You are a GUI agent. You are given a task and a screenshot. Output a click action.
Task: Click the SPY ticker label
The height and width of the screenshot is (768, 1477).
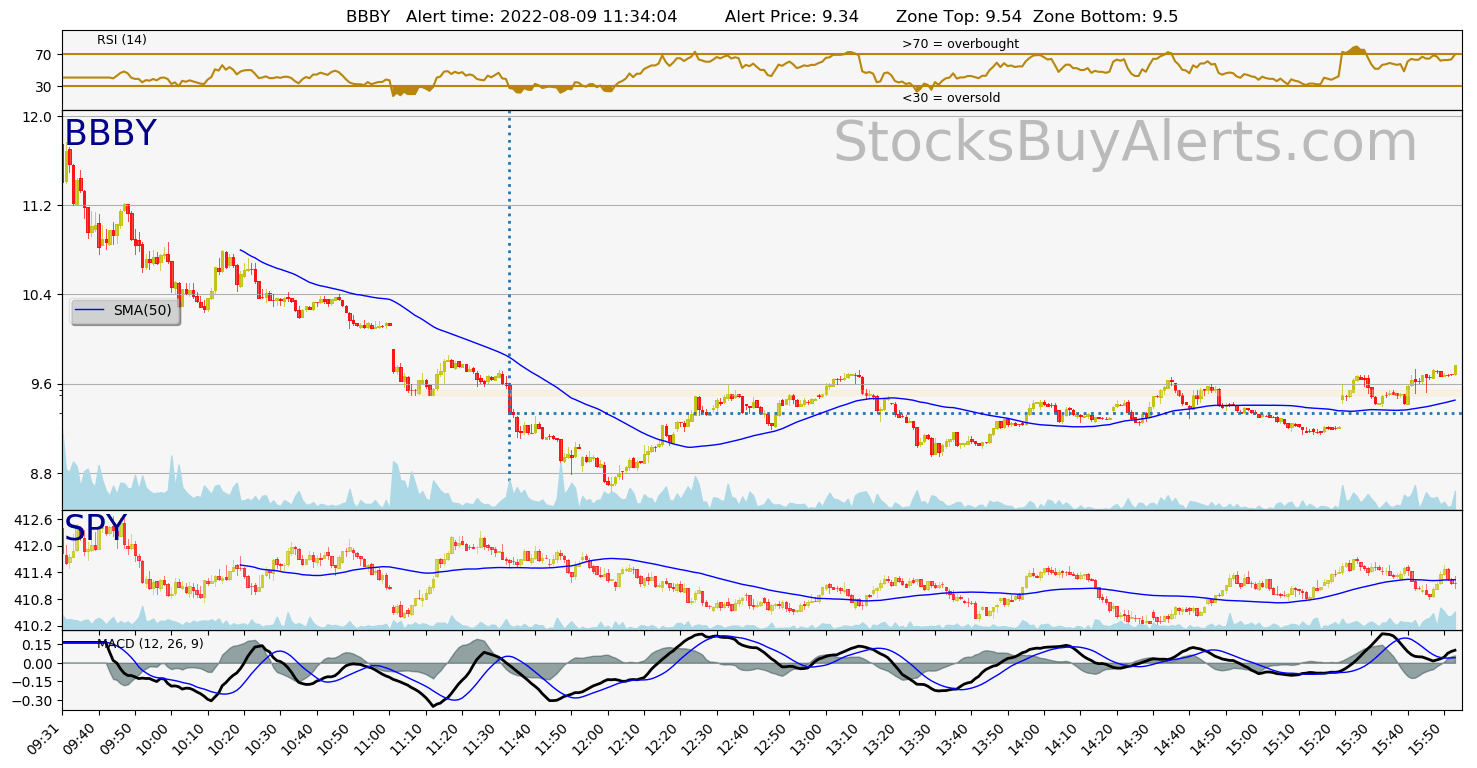[x=96, y=529]
